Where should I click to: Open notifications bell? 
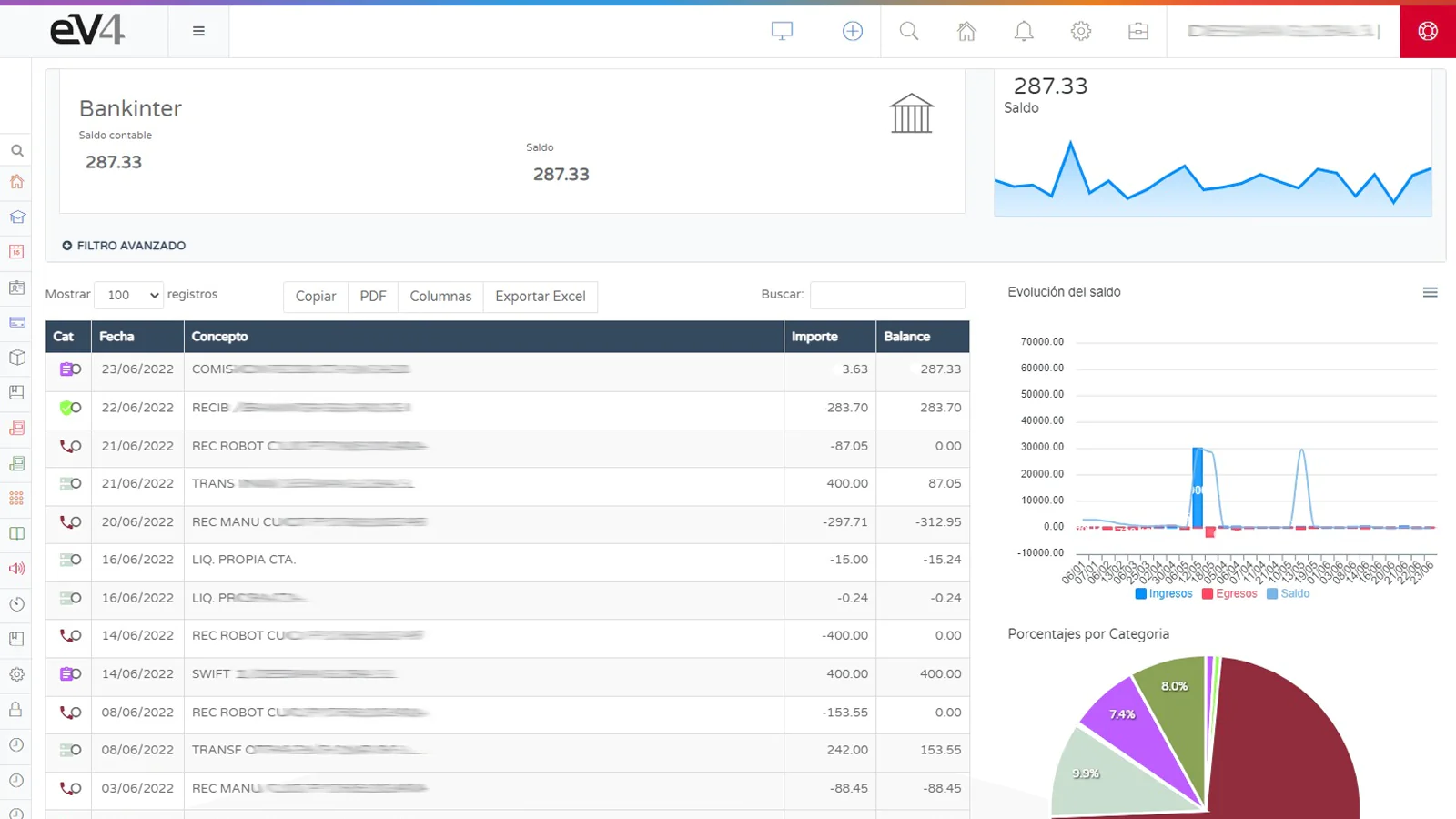point(1024,31)
